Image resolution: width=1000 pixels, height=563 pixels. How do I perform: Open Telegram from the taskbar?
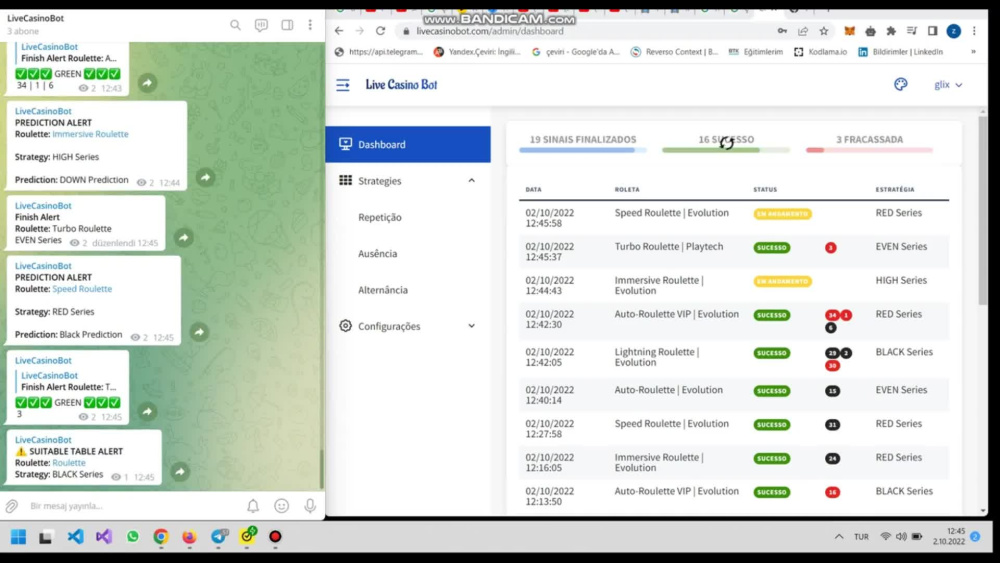pos(219,537)
